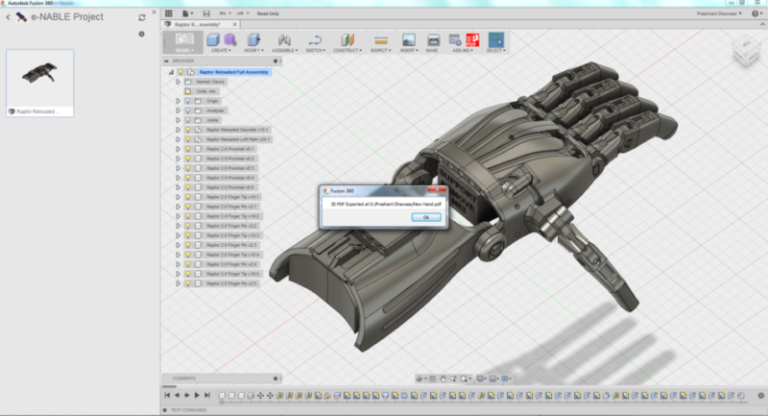This screenshot has height=416, width=768.
Task: Toggle visibility of Joints folder
Action: pyautogui.click(x=188, y=120)
